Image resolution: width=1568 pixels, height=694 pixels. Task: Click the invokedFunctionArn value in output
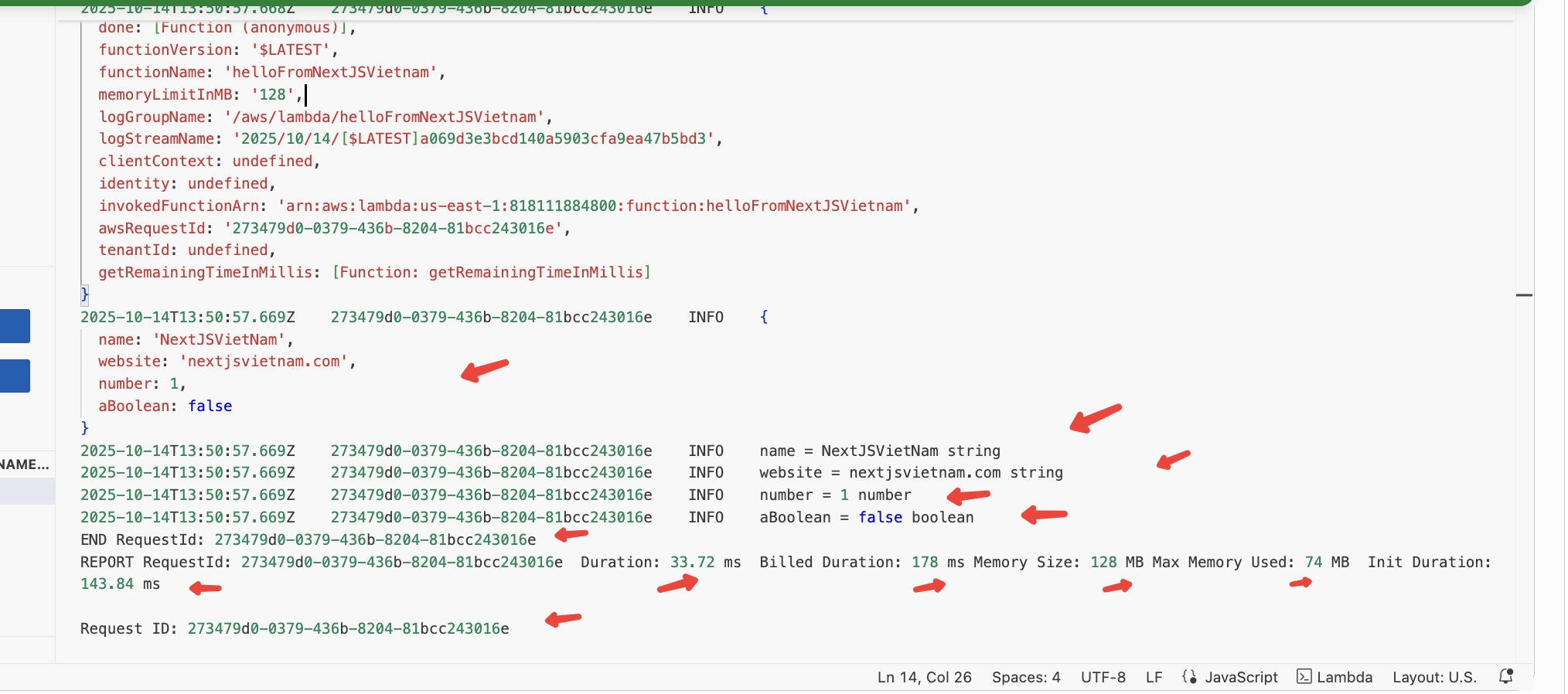pyautogui.click(x=594, y=206)
